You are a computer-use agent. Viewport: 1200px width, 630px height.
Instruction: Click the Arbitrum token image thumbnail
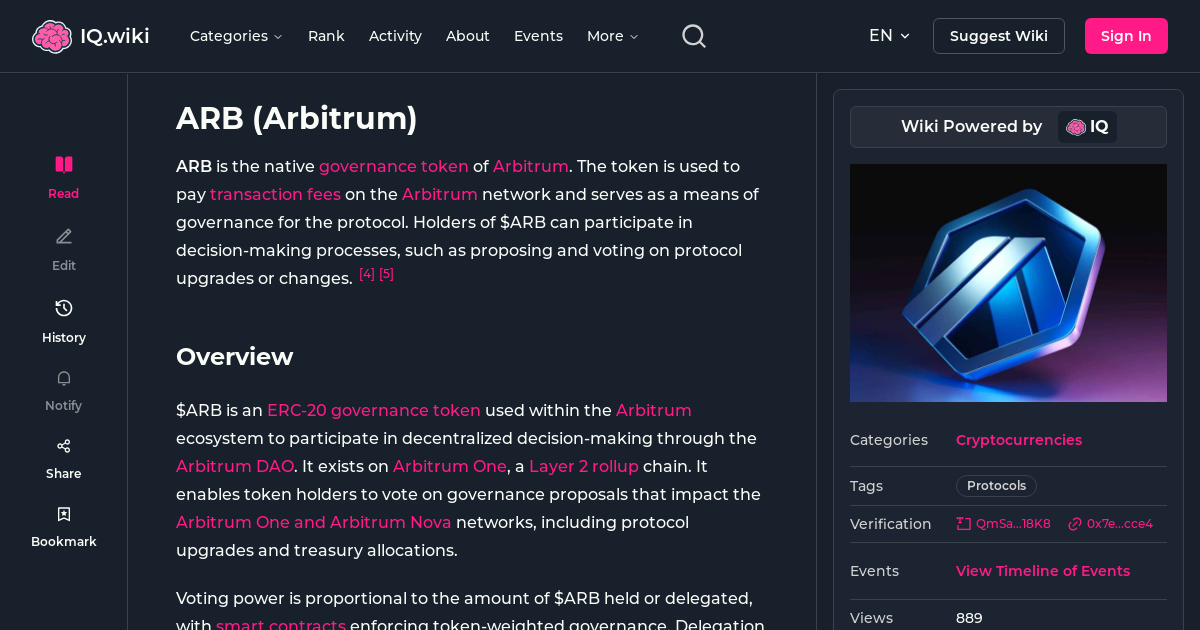point(1008,283)
